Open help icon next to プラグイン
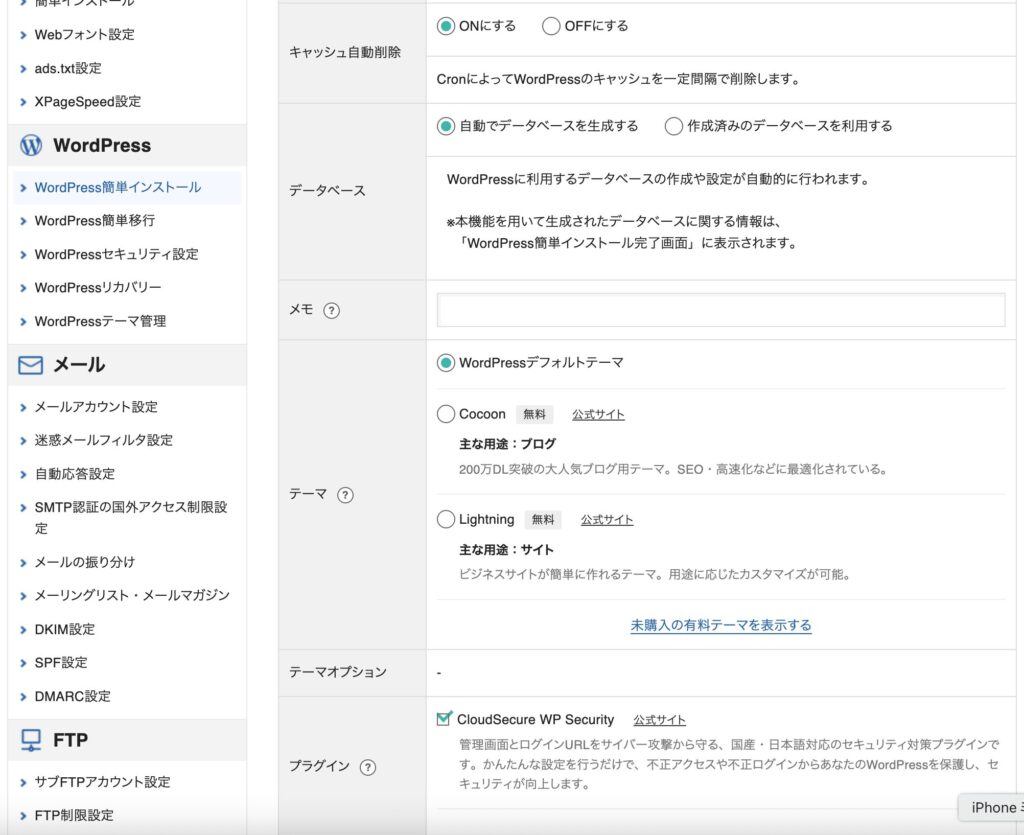The width and height of the screenshot is (1024, 835). click(x=368, y=767)
